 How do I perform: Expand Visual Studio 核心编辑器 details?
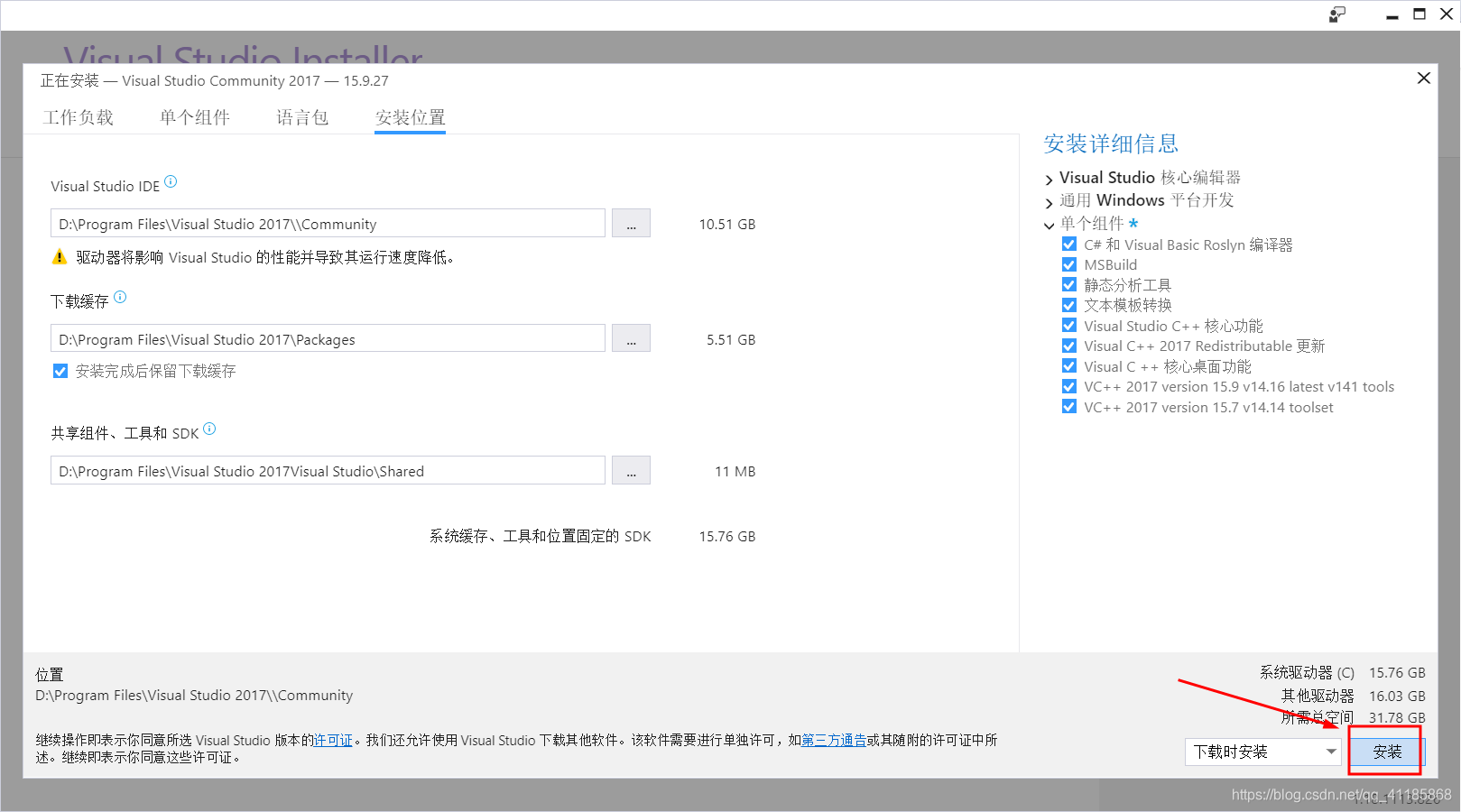coord(1049,179)
